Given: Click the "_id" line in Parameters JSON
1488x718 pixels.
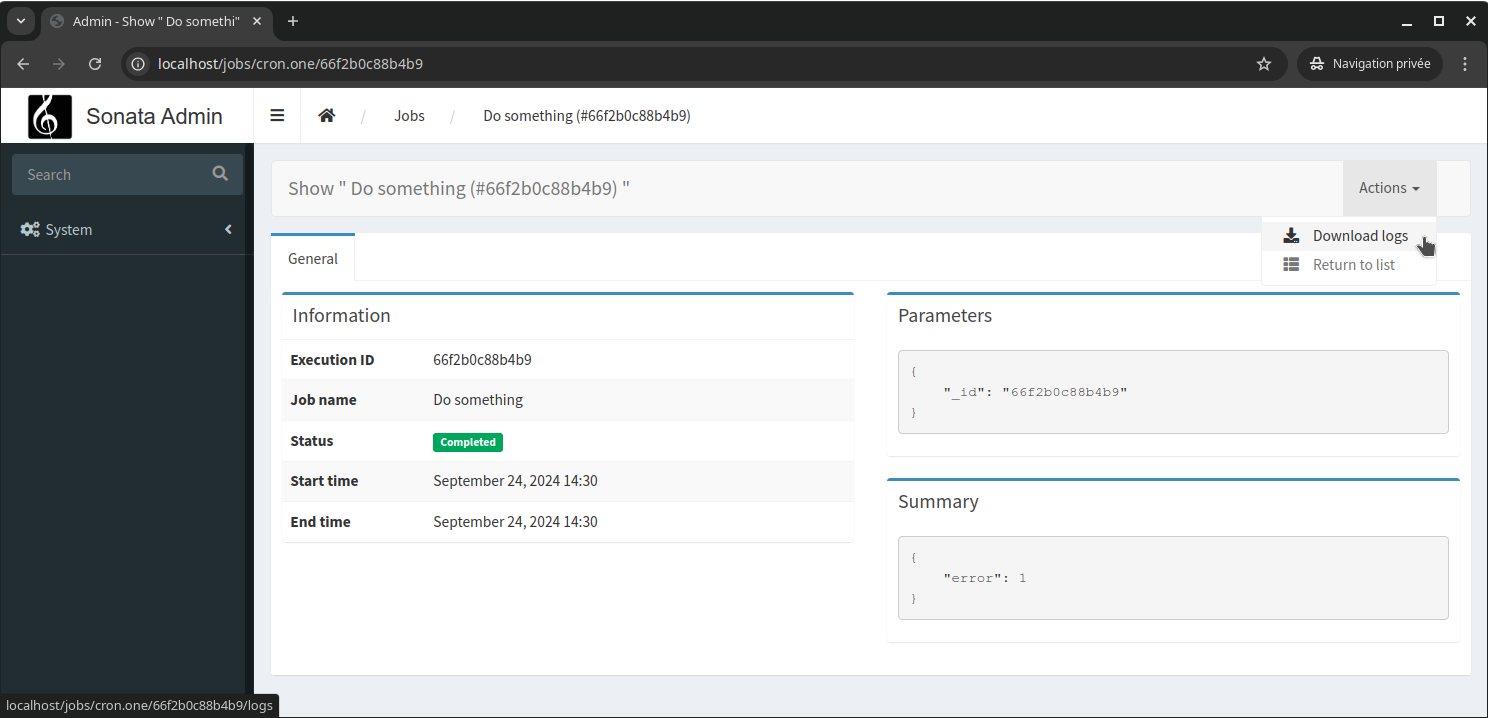Looking at the screenshot, I should pos(1035,392).
